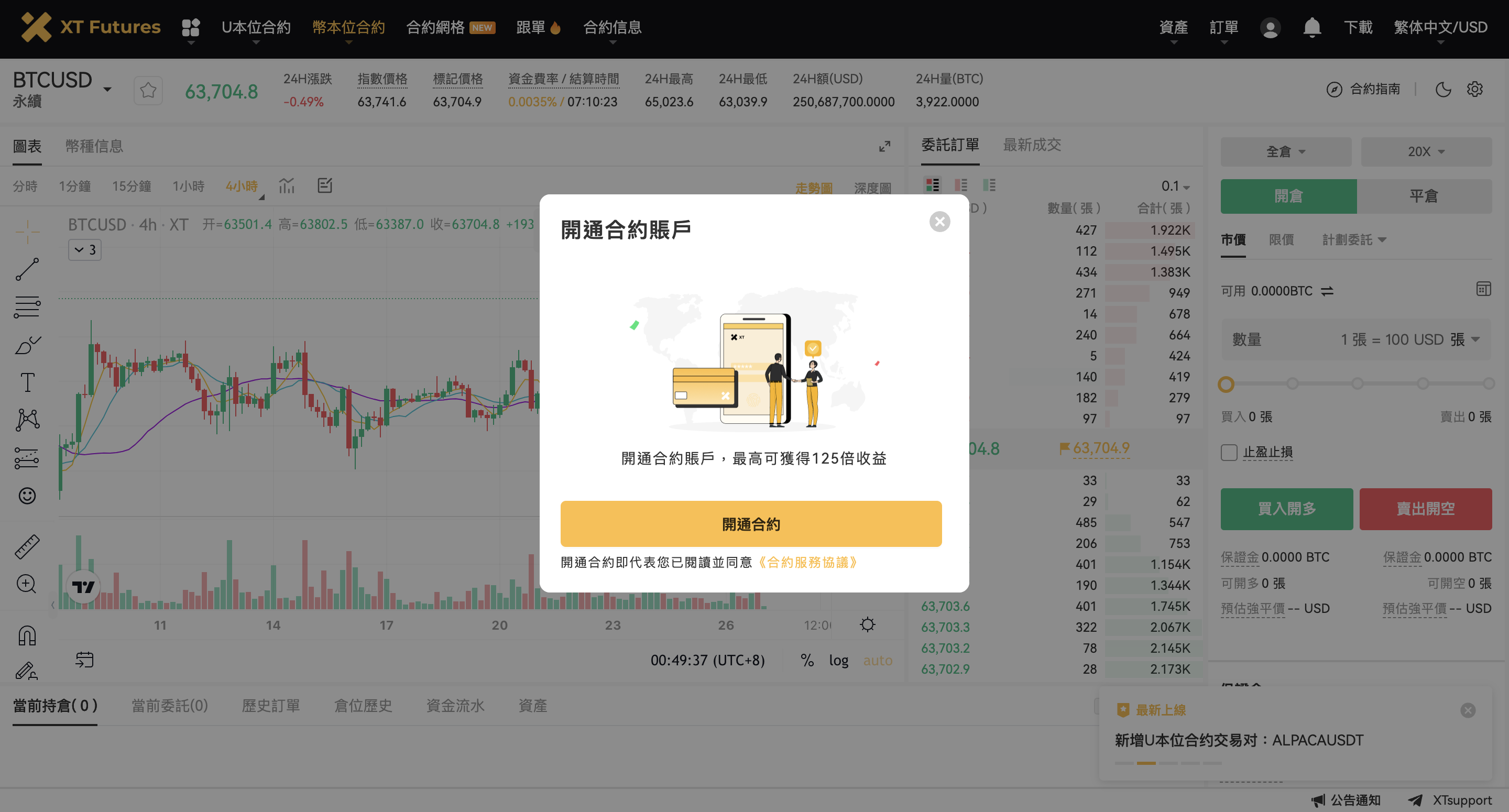Open the calculator icon in order panel
The width and height of the screenshot is (1509, 812).
click(1483, 289)
